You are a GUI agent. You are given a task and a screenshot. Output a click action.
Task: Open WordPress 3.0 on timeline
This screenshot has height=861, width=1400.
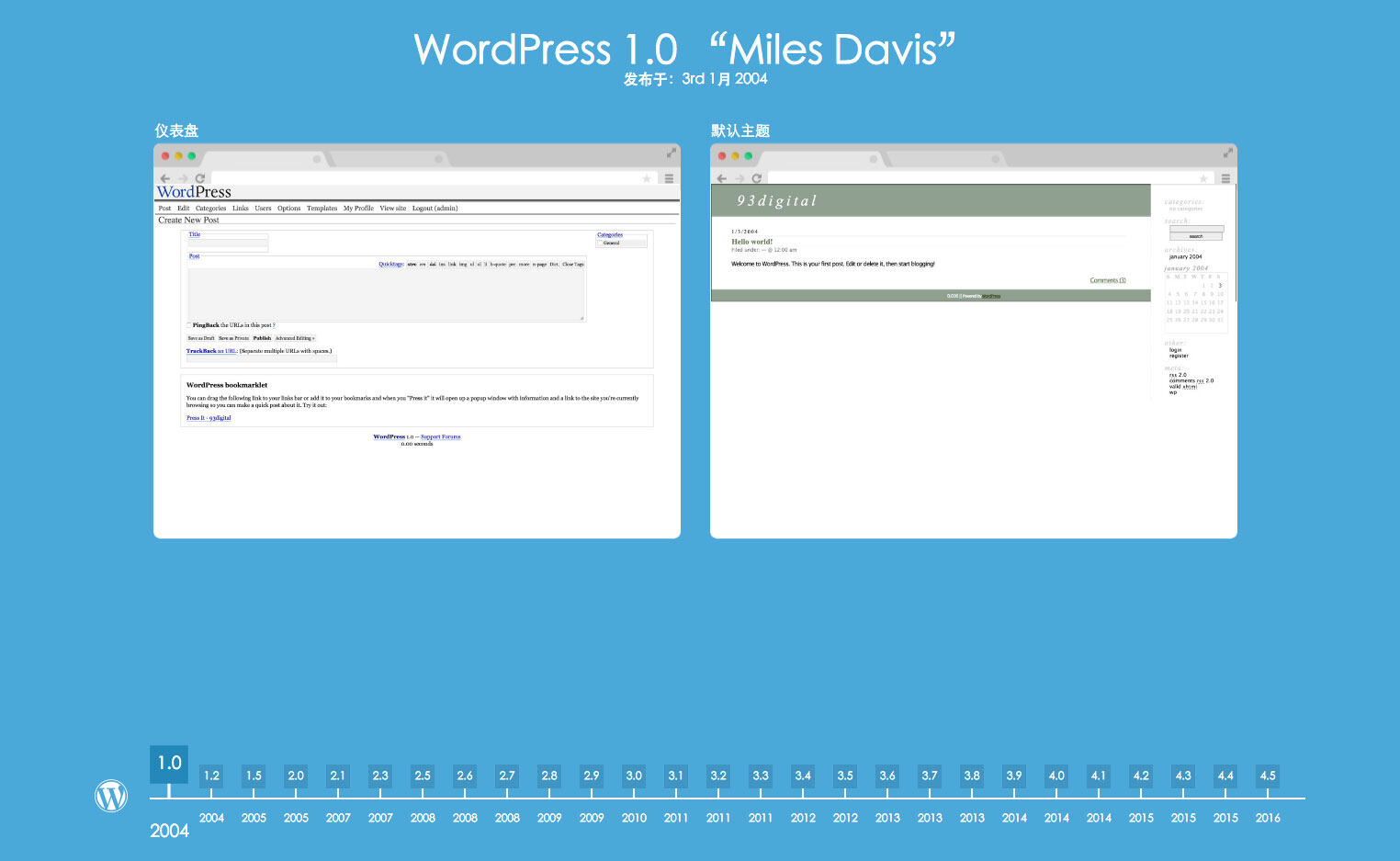tap(634, 776)
